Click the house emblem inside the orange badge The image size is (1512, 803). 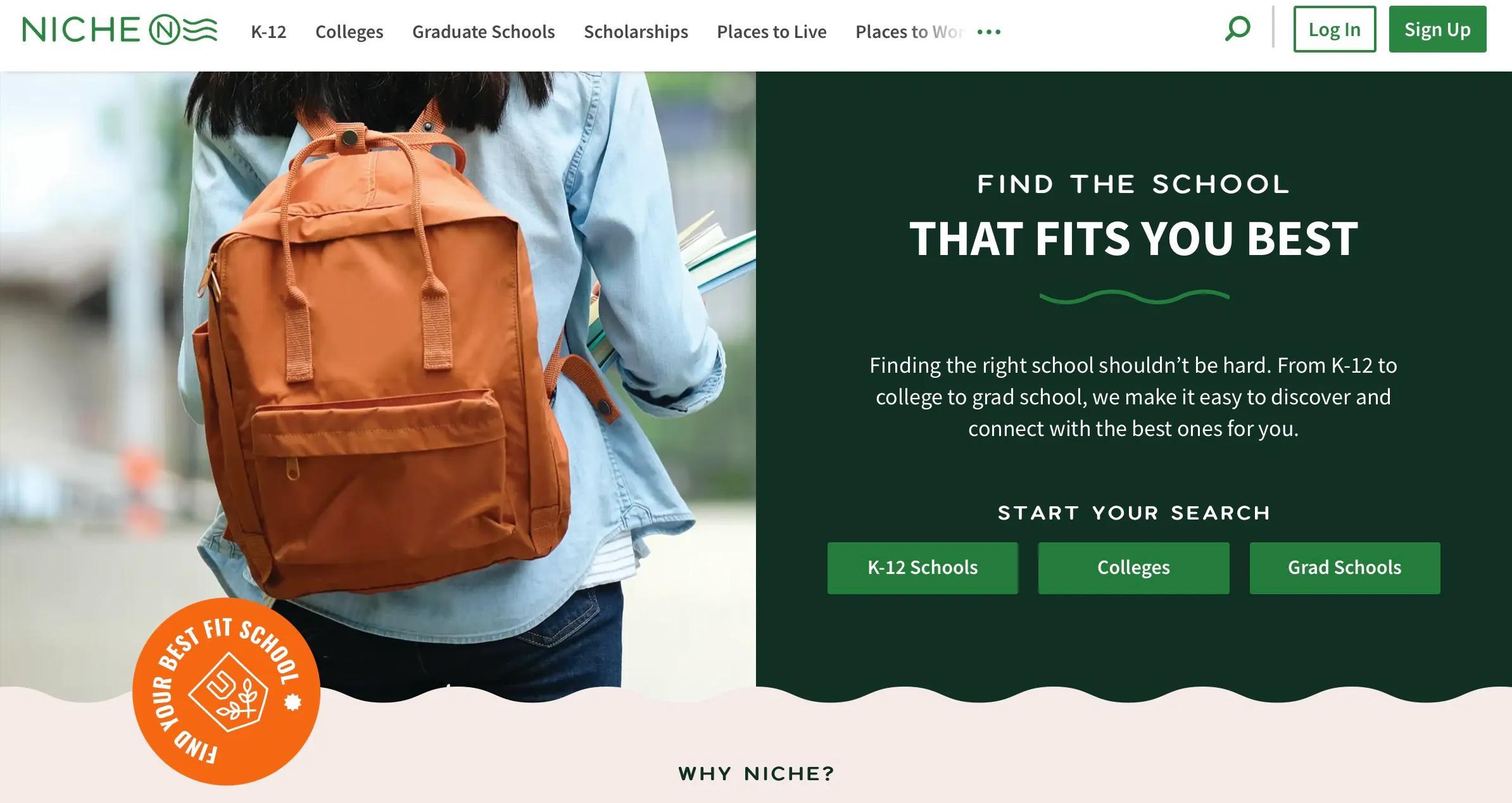point(229,692)
